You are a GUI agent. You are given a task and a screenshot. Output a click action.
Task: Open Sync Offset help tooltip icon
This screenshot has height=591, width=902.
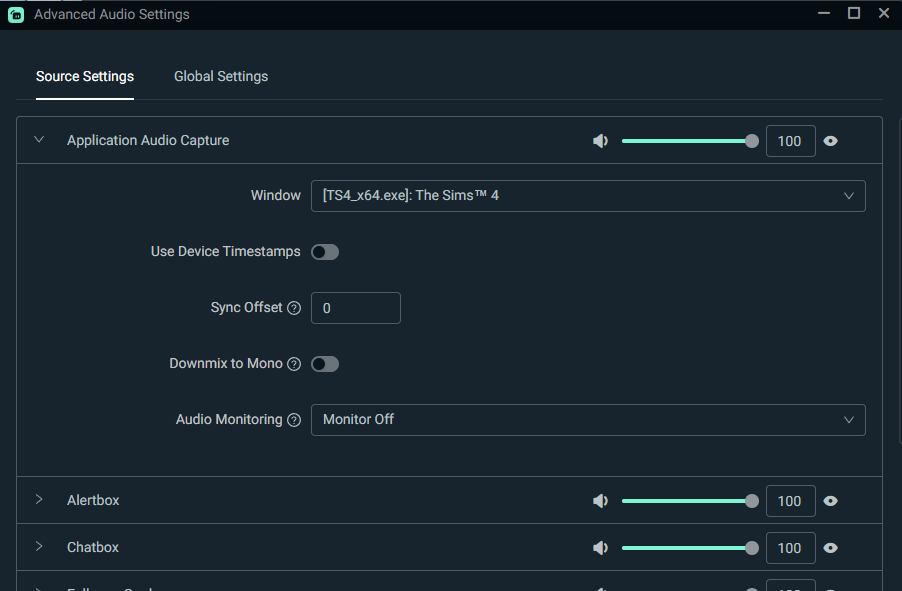(x=294, y=308)
